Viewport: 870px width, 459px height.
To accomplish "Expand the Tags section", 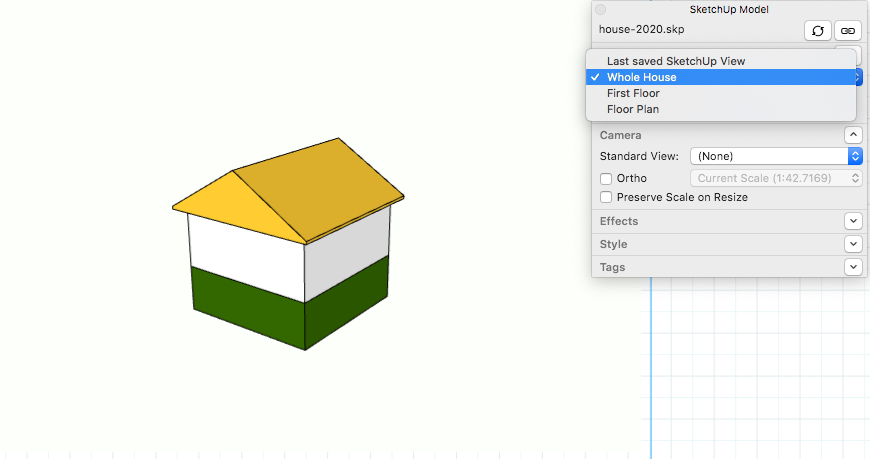I will click(x=853, y=267).
